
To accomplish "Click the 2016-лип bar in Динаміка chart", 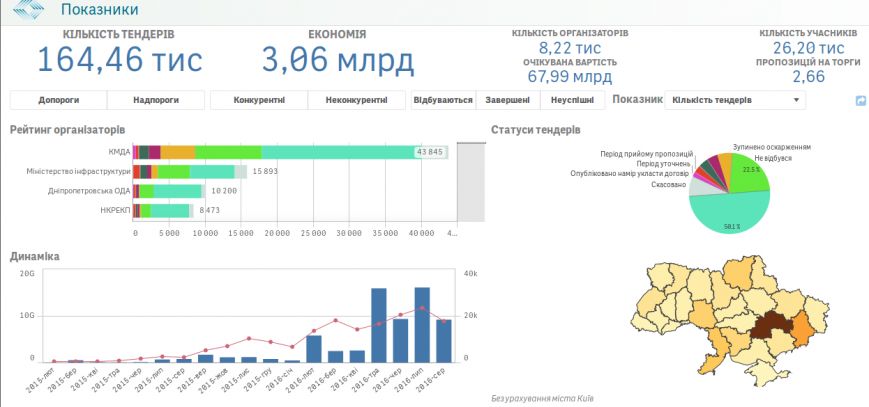I will pos(422,324).
